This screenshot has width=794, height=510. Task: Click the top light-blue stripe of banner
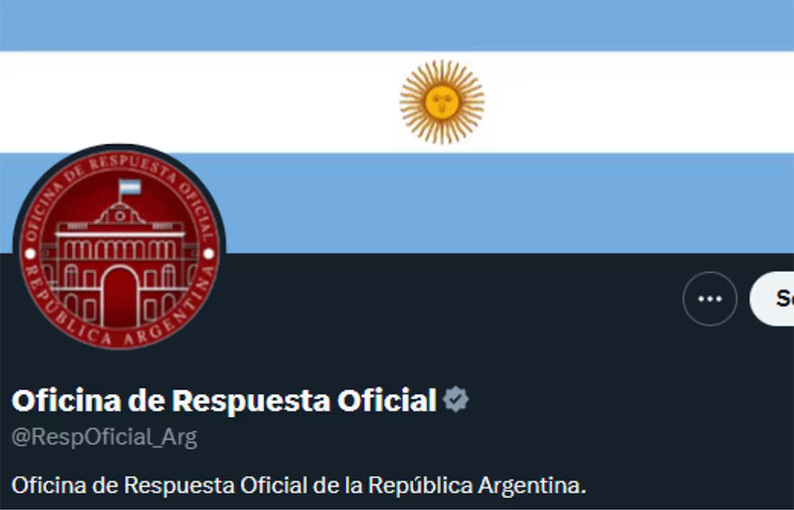[397, 25]
